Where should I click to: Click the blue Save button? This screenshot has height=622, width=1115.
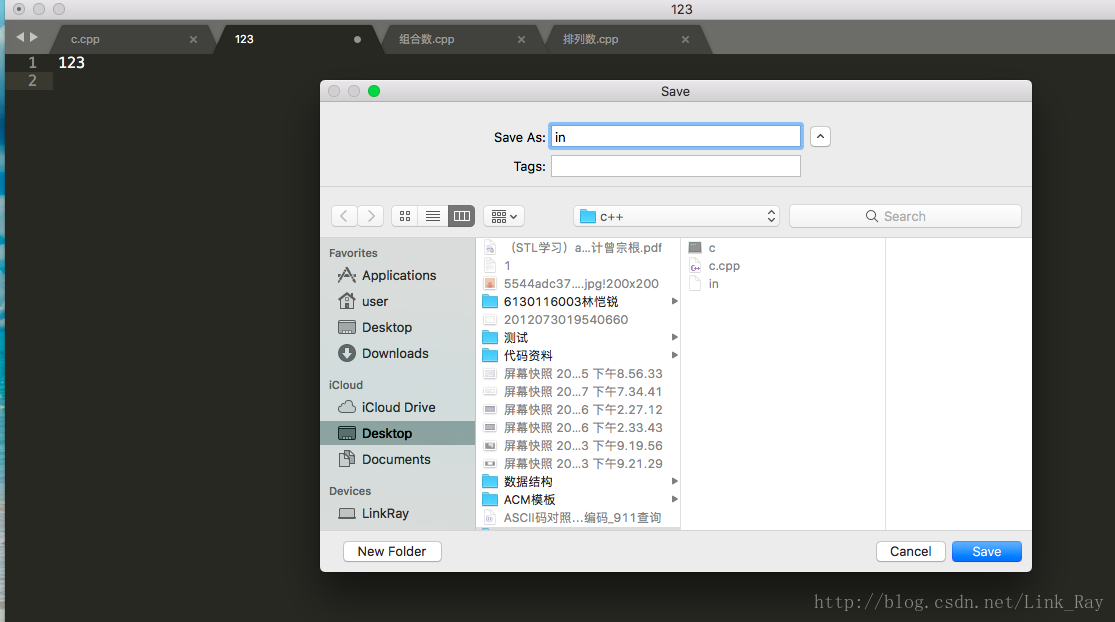(986, 552)
